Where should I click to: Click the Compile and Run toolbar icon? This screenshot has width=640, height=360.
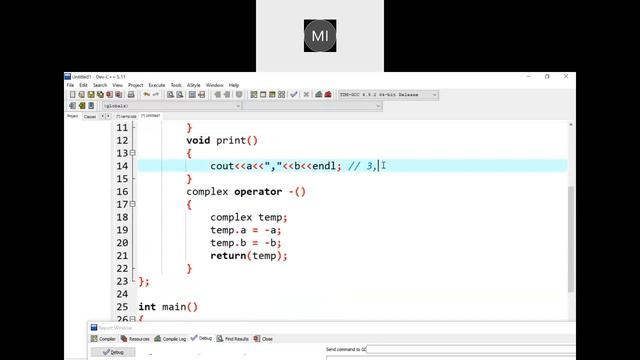pyautogui.click(x=272, y=95)
